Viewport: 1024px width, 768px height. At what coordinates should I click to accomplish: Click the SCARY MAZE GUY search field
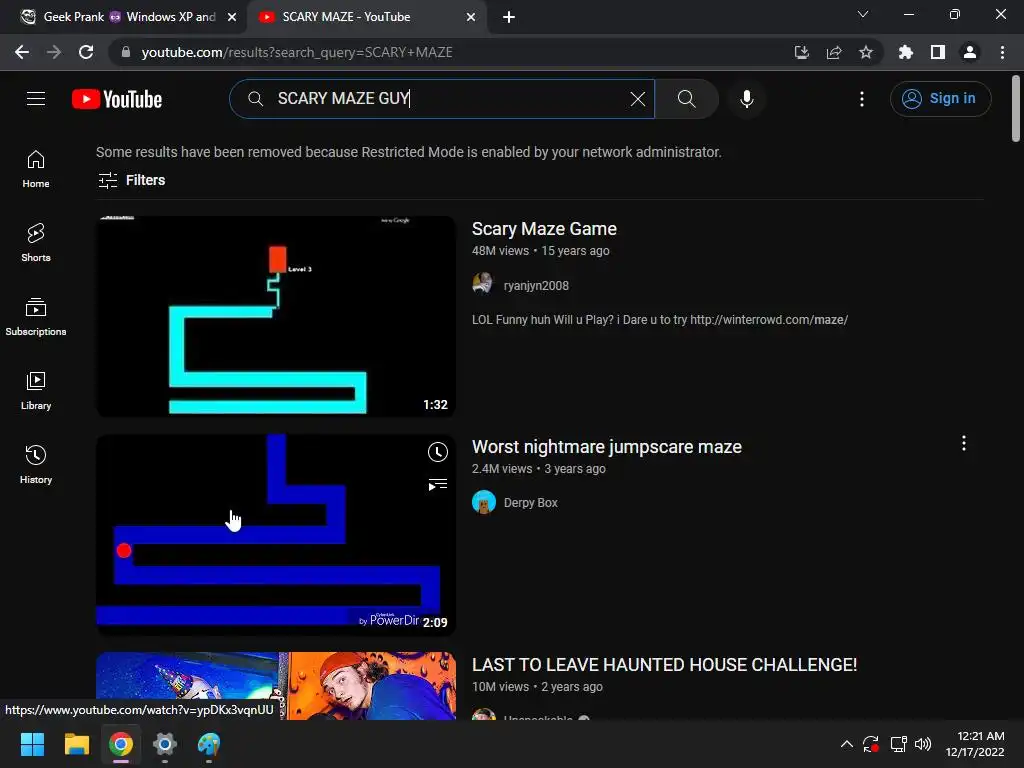(x=444, y=99)
